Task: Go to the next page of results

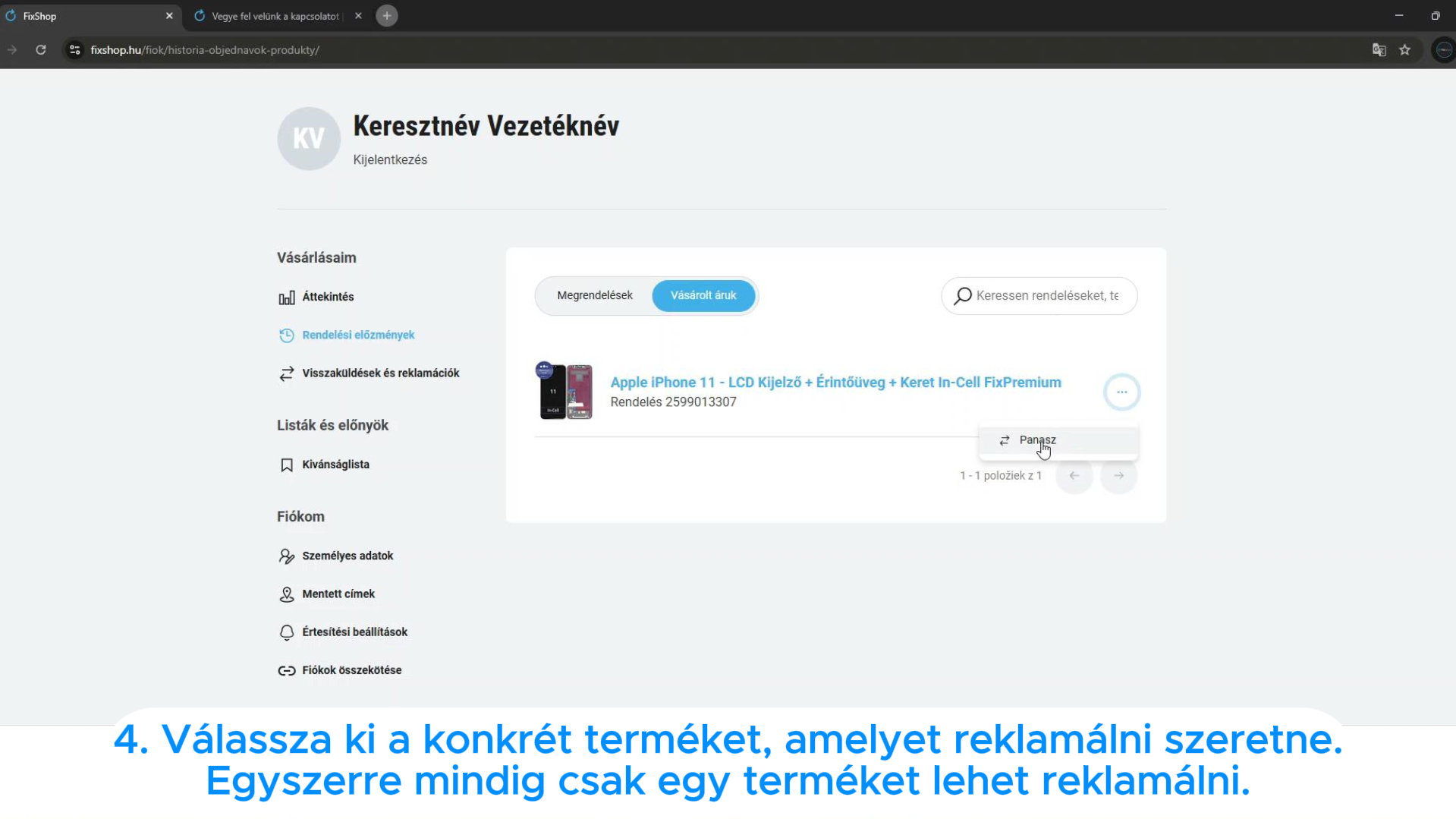Action: pyautogui.click(x=1118, y=476)
